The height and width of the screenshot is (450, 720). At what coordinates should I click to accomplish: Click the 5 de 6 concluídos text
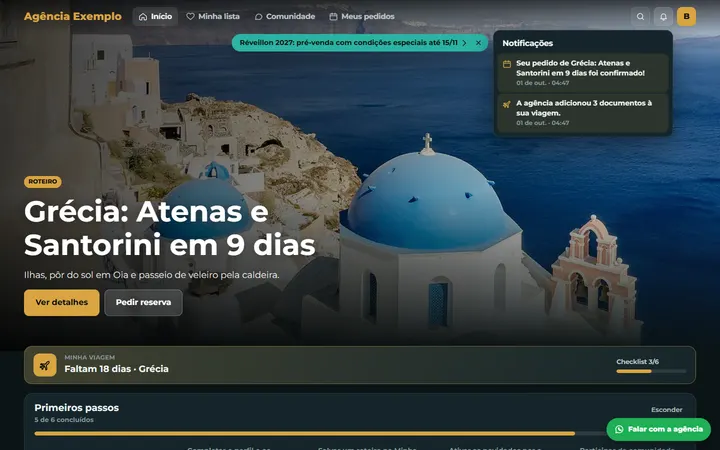tap(64, 420)
